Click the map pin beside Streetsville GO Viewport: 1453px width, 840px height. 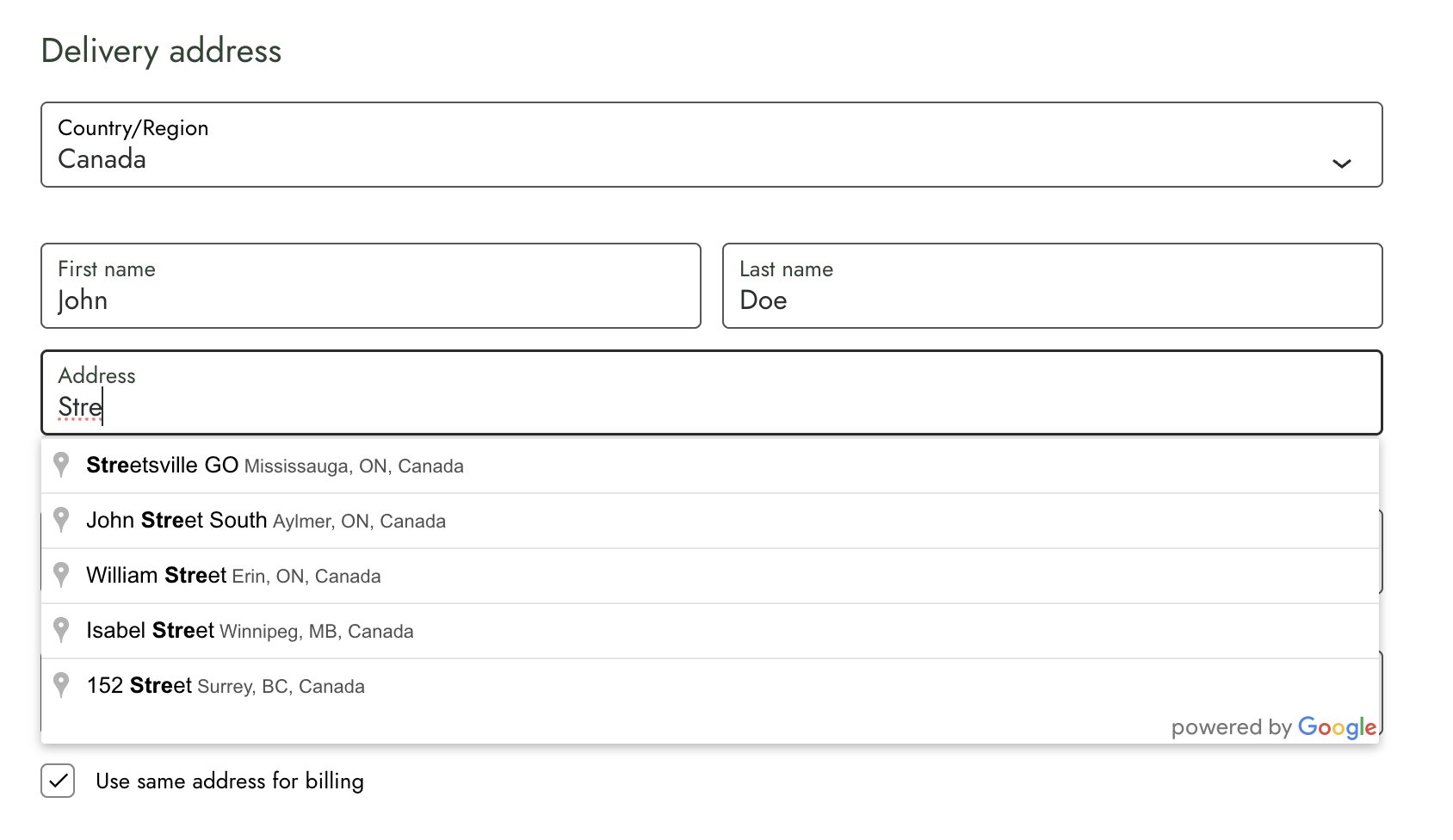tap(61, 465)
